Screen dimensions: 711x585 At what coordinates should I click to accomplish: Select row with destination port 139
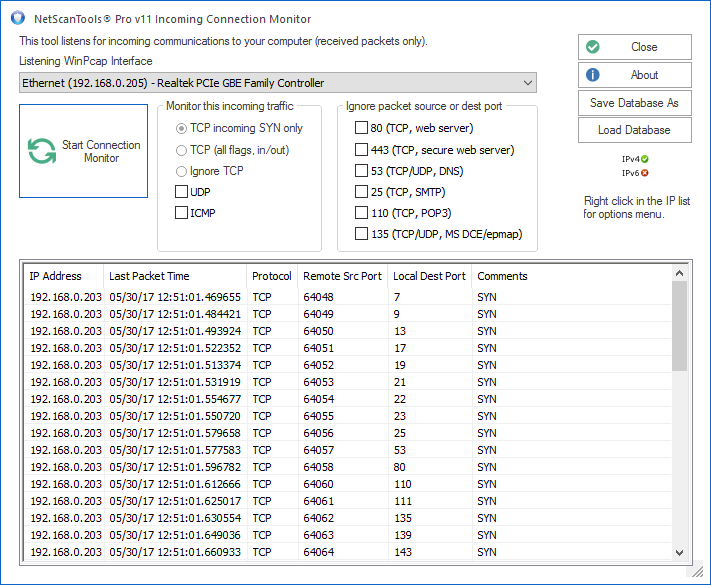pyautogui.click(x=347, y=535)
